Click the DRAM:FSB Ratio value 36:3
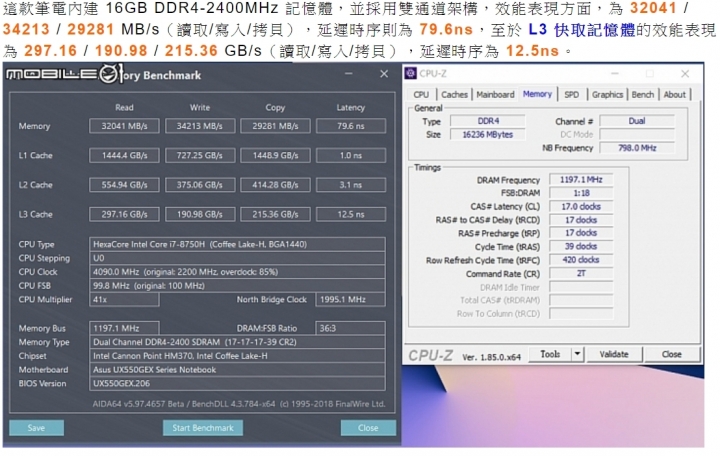Image resolution: width=720 pixels, height=456 pixels. 350,328
